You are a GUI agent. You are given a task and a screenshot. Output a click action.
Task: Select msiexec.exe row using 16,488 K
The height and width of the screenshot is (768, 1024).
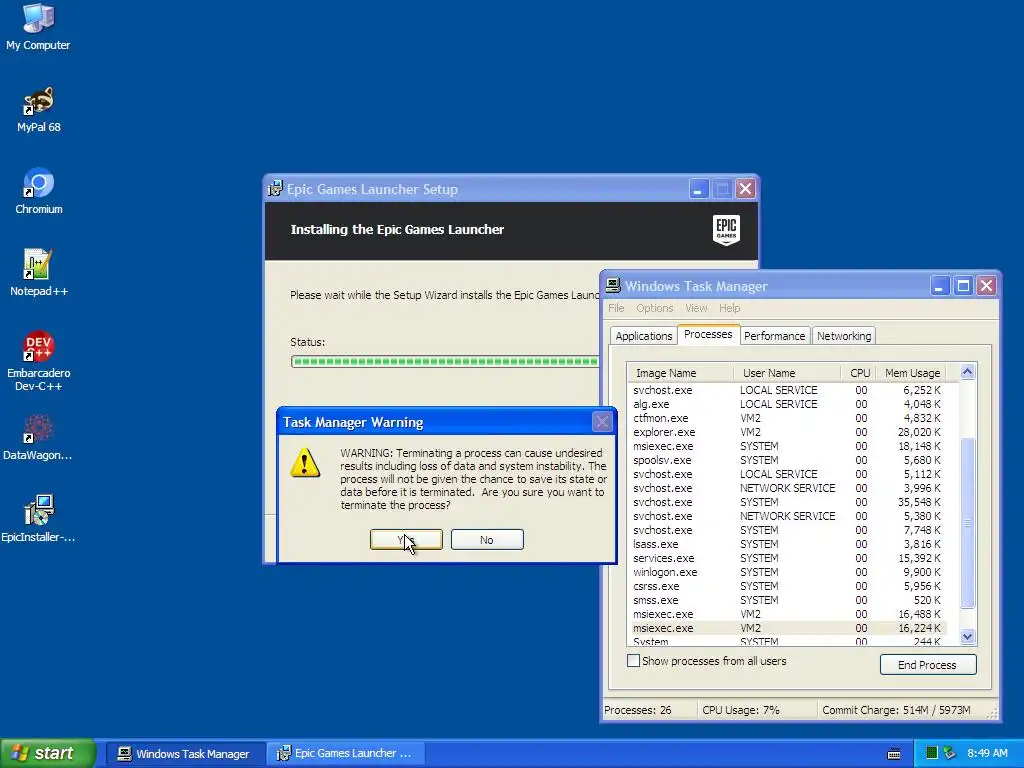[x=787, y=614]
